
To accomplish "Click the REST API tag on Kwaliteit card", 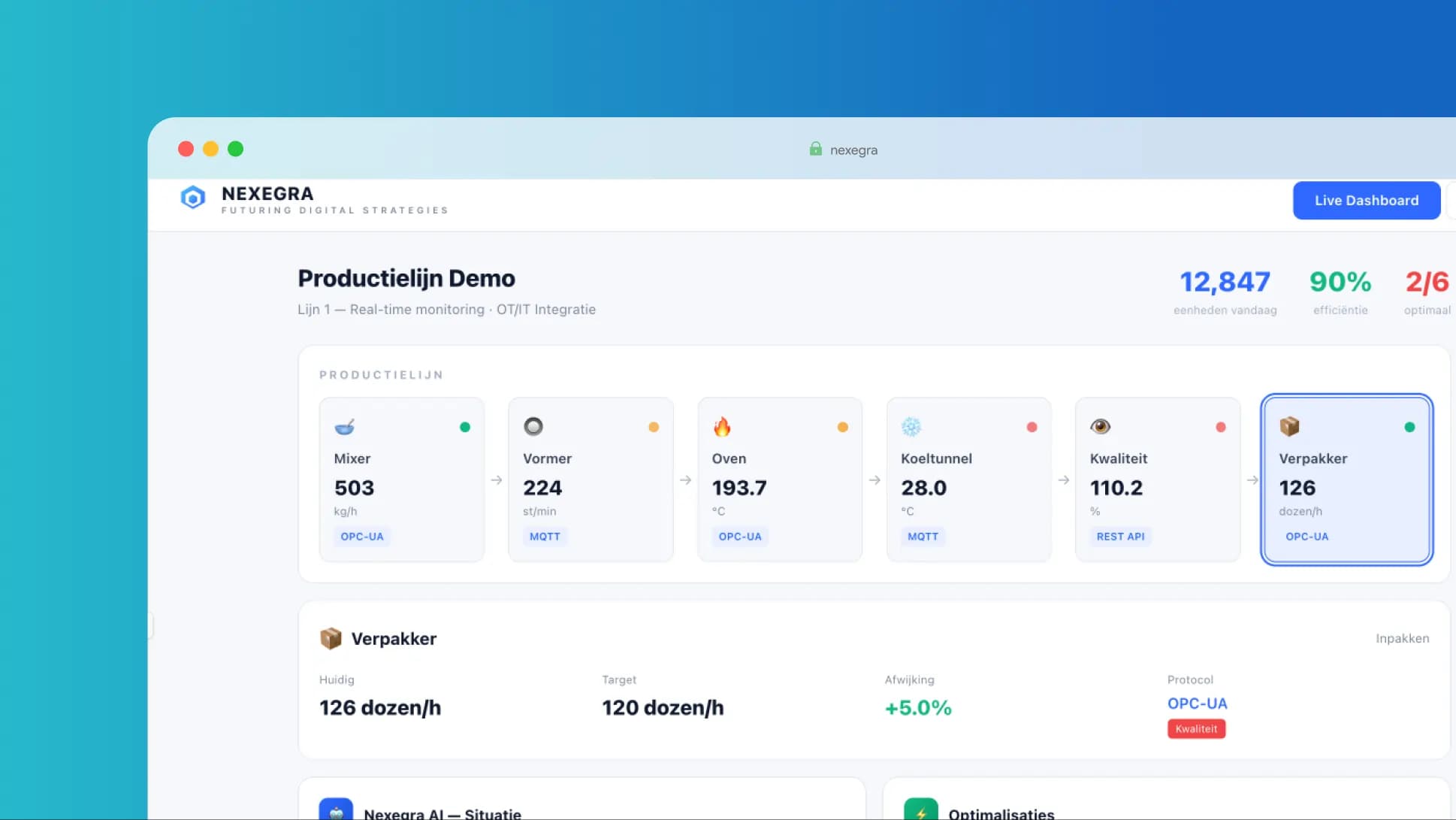I will coord(1120,537).
